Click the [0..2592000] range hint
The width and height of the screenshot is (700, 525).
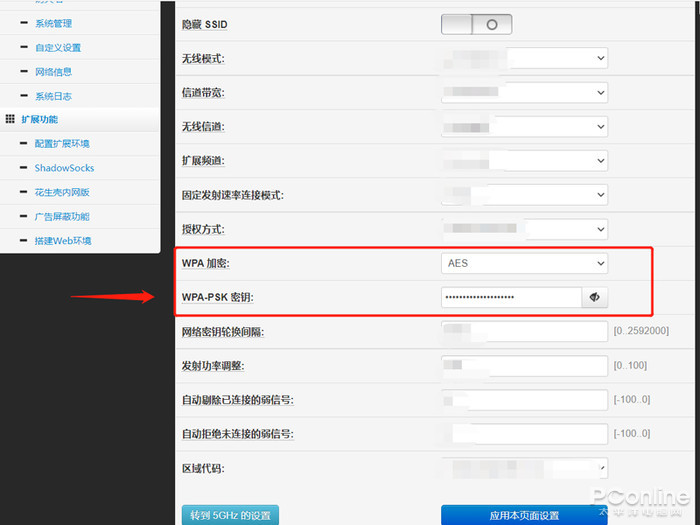[x=641, y=331]
